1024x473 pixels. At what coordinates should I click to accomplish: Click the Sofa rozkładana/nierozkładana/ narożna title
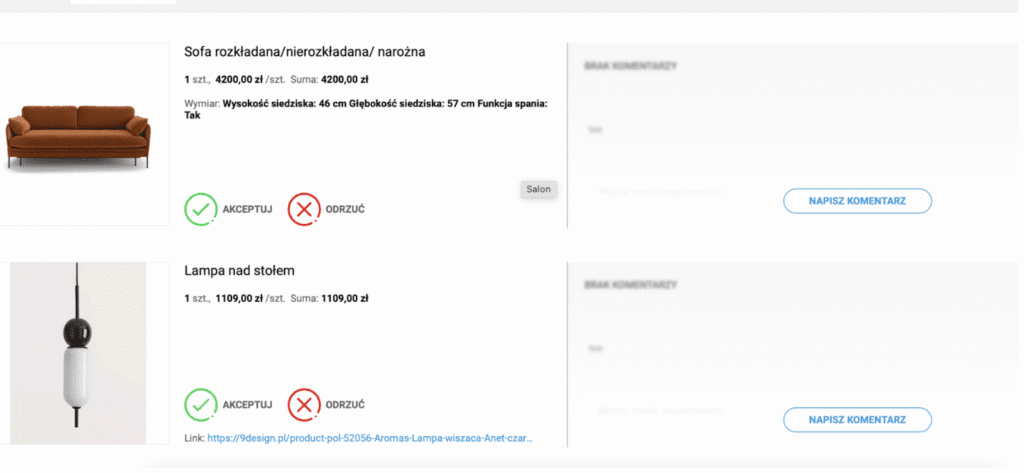tap(304, 52)
